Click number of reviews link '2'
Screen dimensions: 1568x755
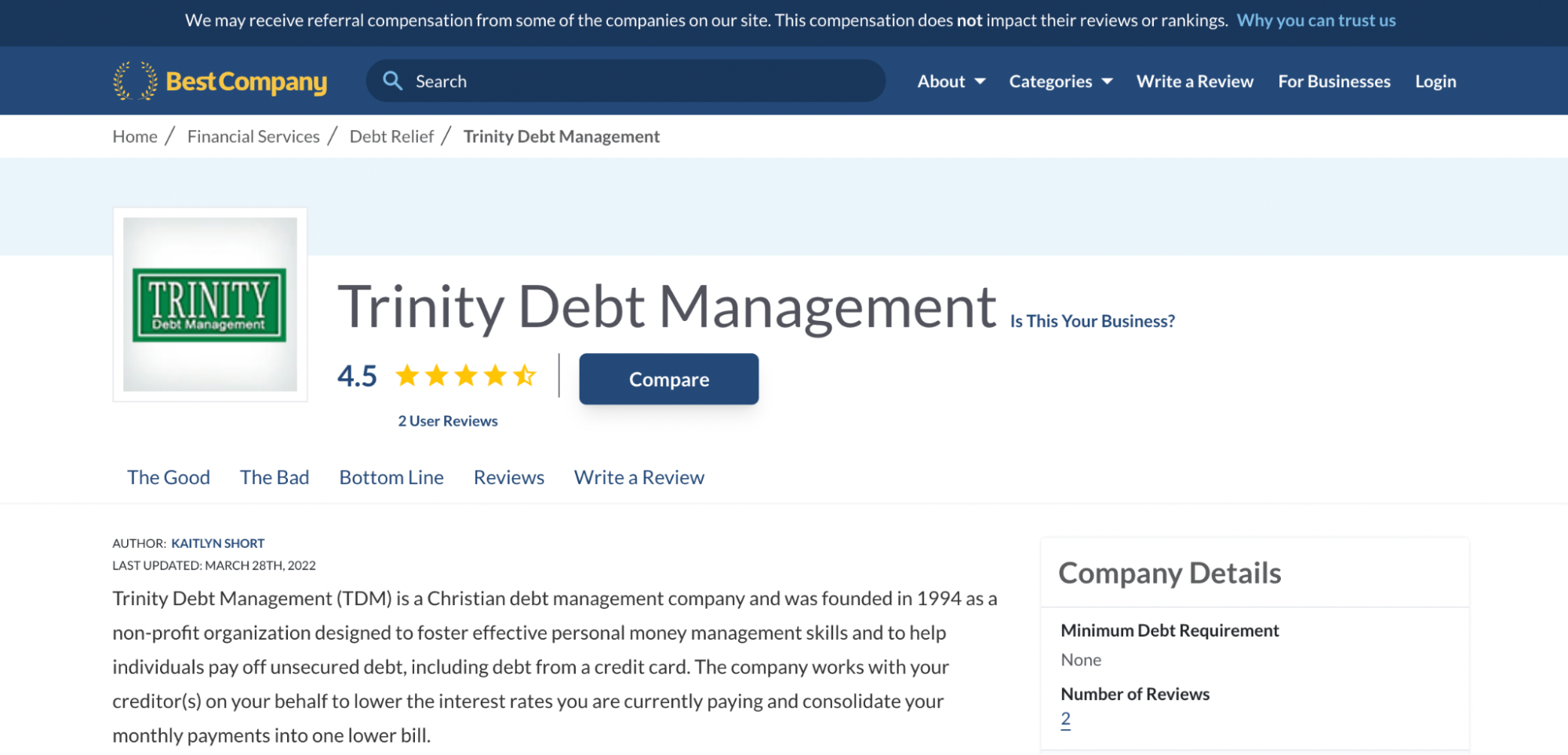click(1065, 719)
